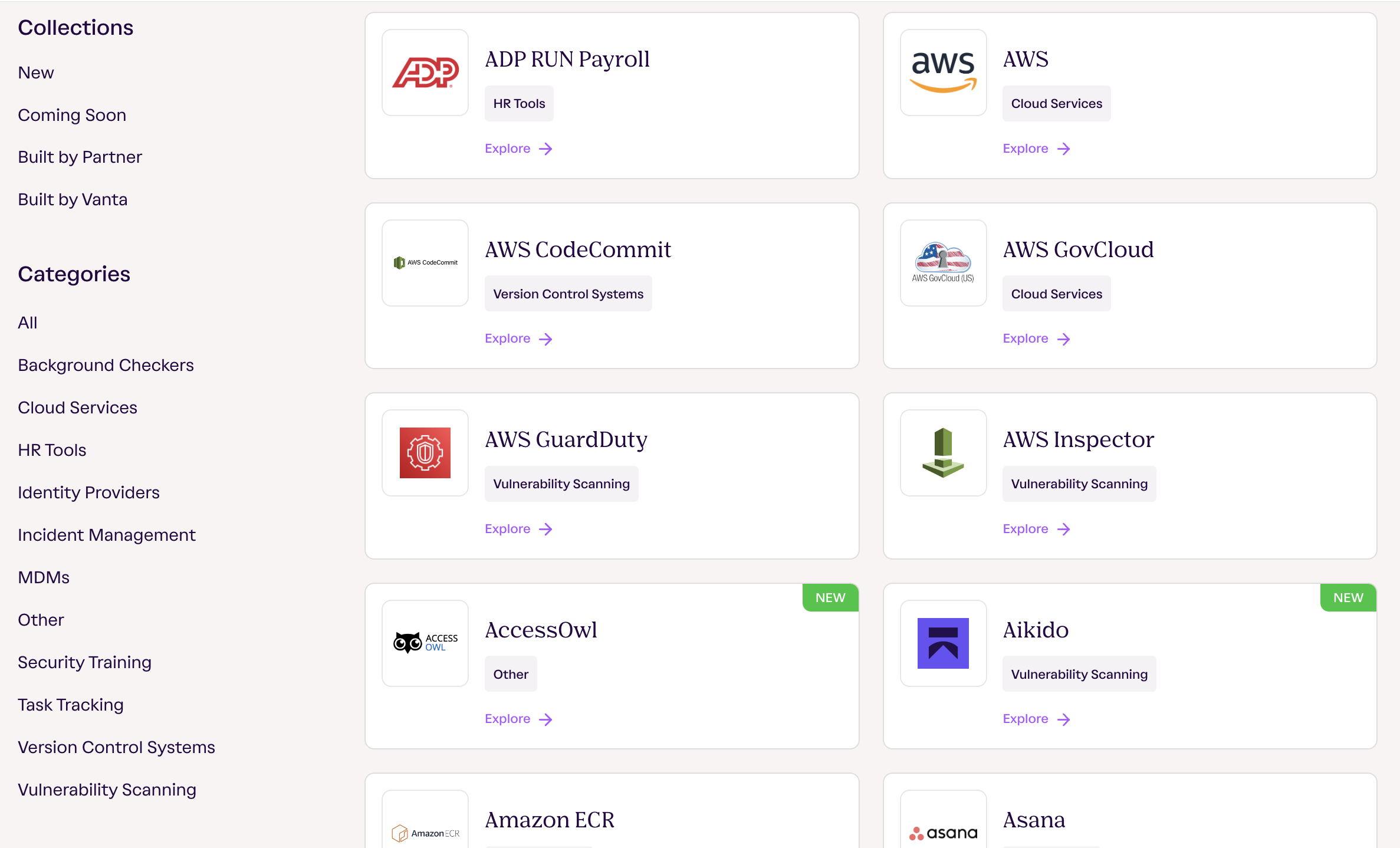This screenshot has width=1400, height=848.
Task: Click the AWS CodeCommit logo icon
Action: (425, 263)
